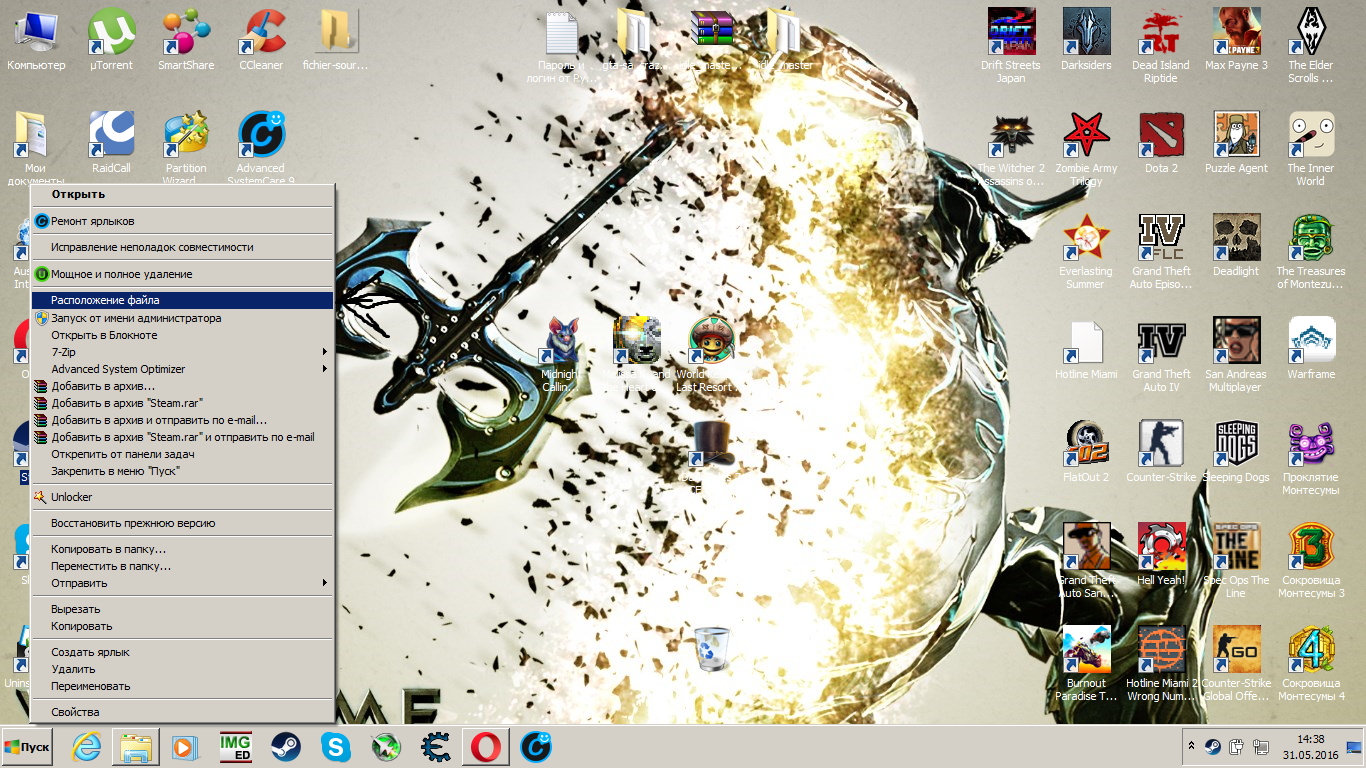This screenshot has height=768, width=1366.
Task: Select the San Andreas Multiplayer icon
Action: 1236,354
